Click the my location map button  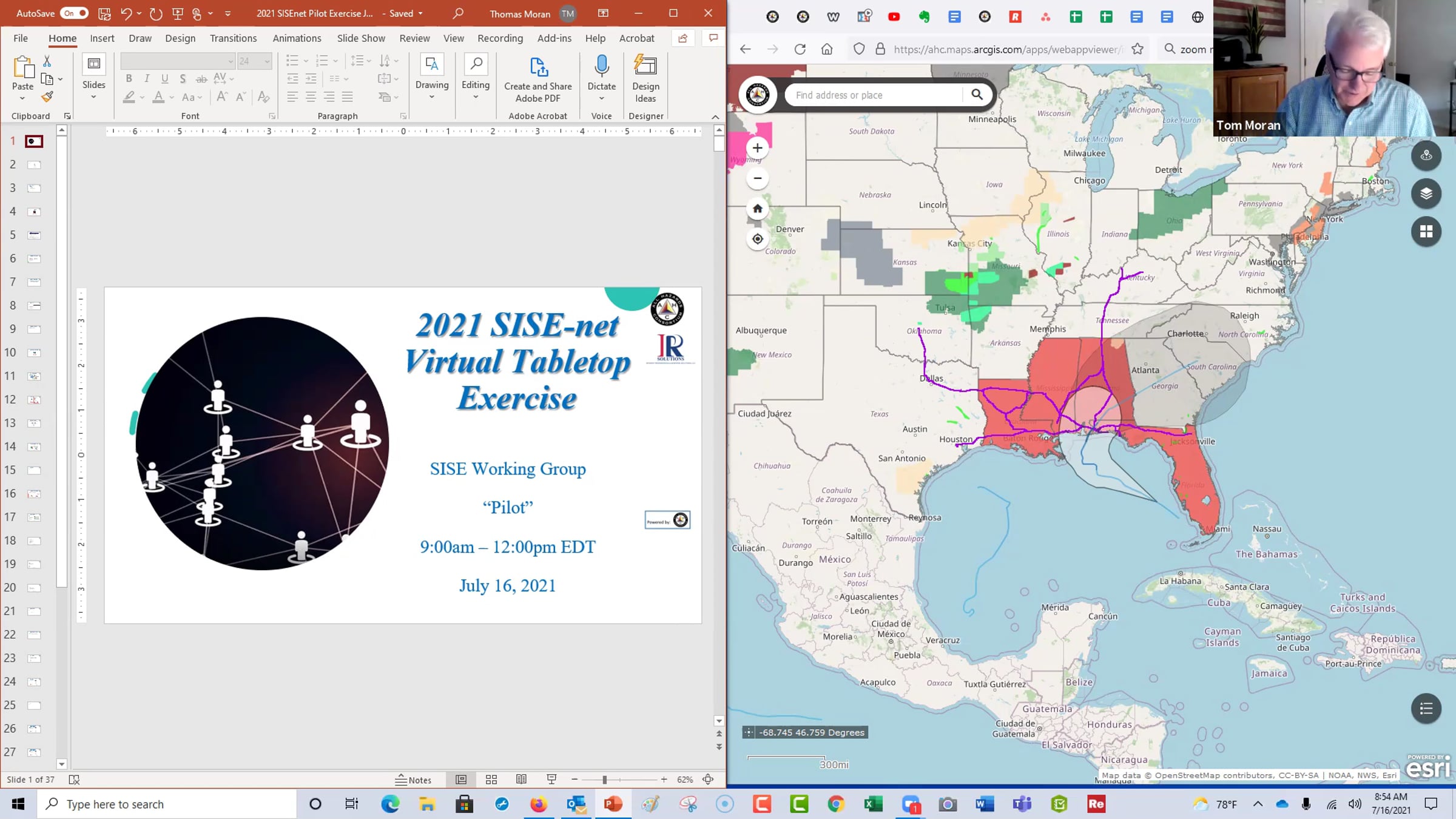click(x=757, y=239)
